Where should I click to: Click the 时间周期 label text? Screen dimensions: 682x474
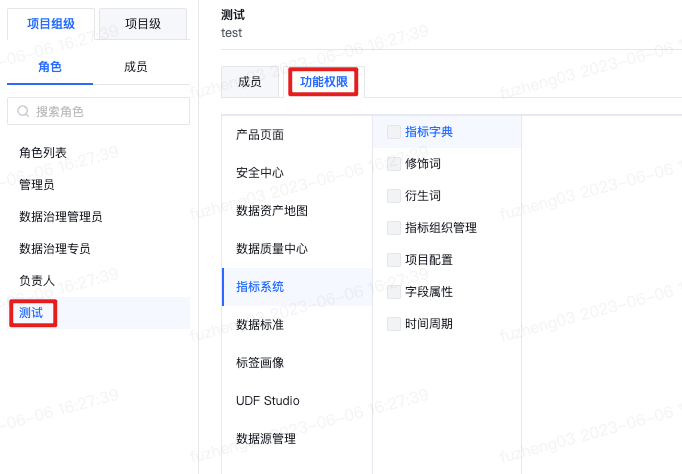429,324
